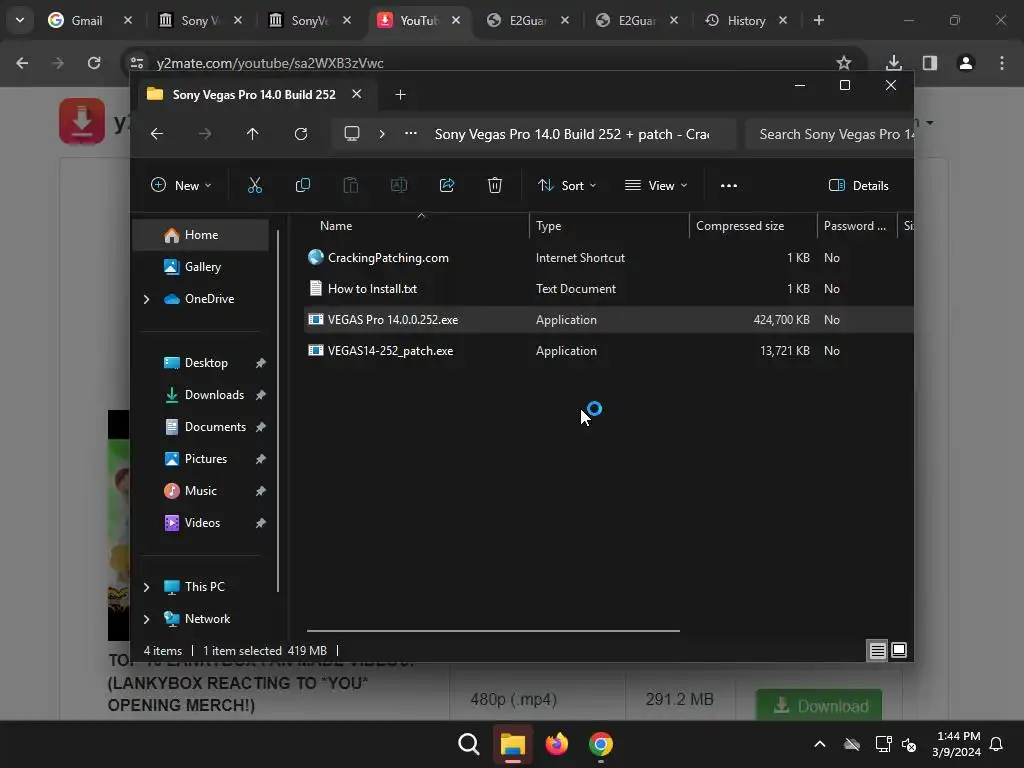This screenshot has height=768, width=1024.
Task: Bookmark this page with the star icon
Action: coord(844,63)
